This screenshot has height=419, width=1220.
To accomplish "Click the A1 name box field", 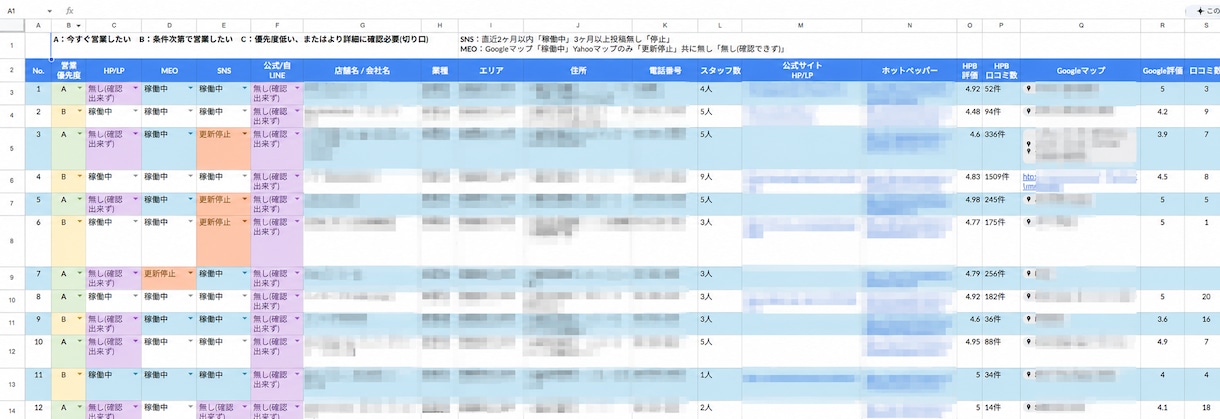I will [24, 9].
